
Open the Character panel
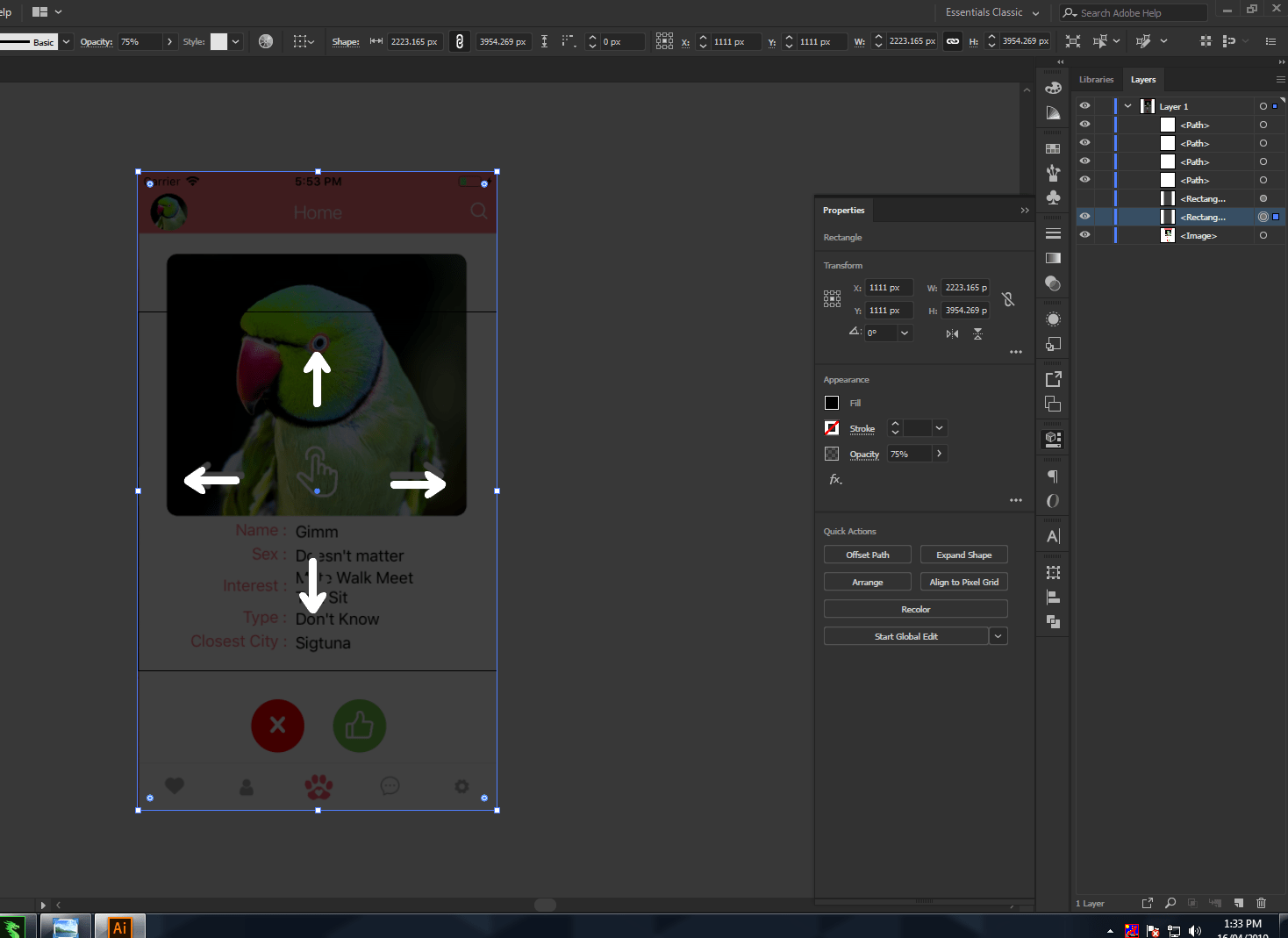[x=1053, y=535]
